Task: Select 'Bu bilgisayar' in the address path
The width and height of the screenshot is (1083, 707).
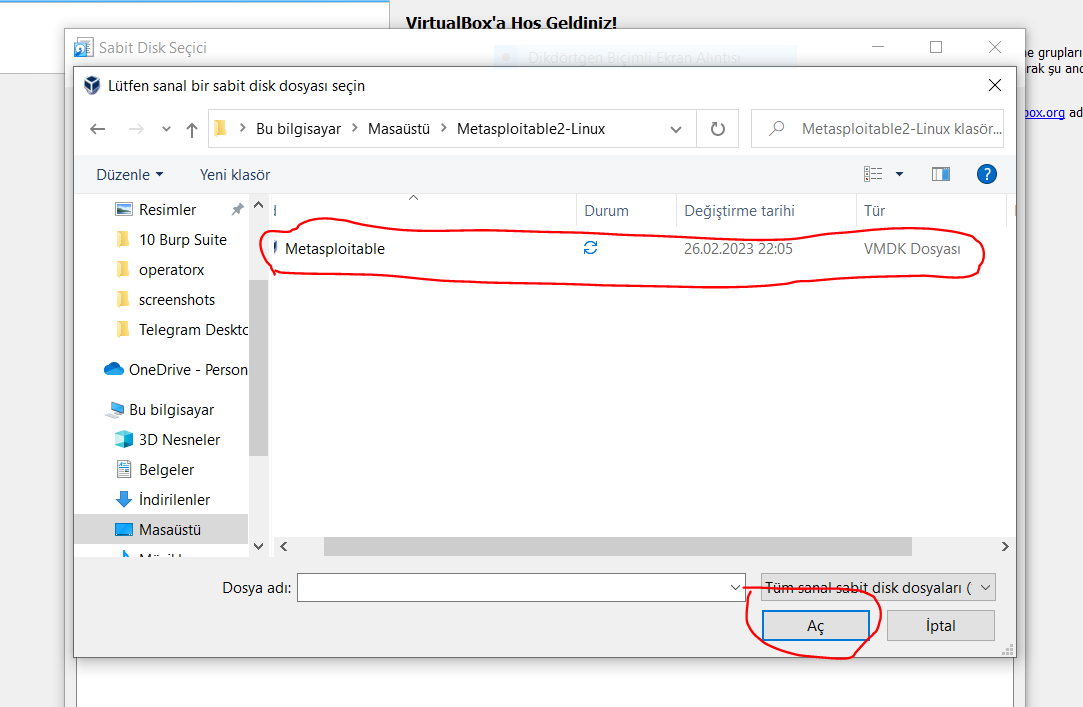Action: pos(298,128)
